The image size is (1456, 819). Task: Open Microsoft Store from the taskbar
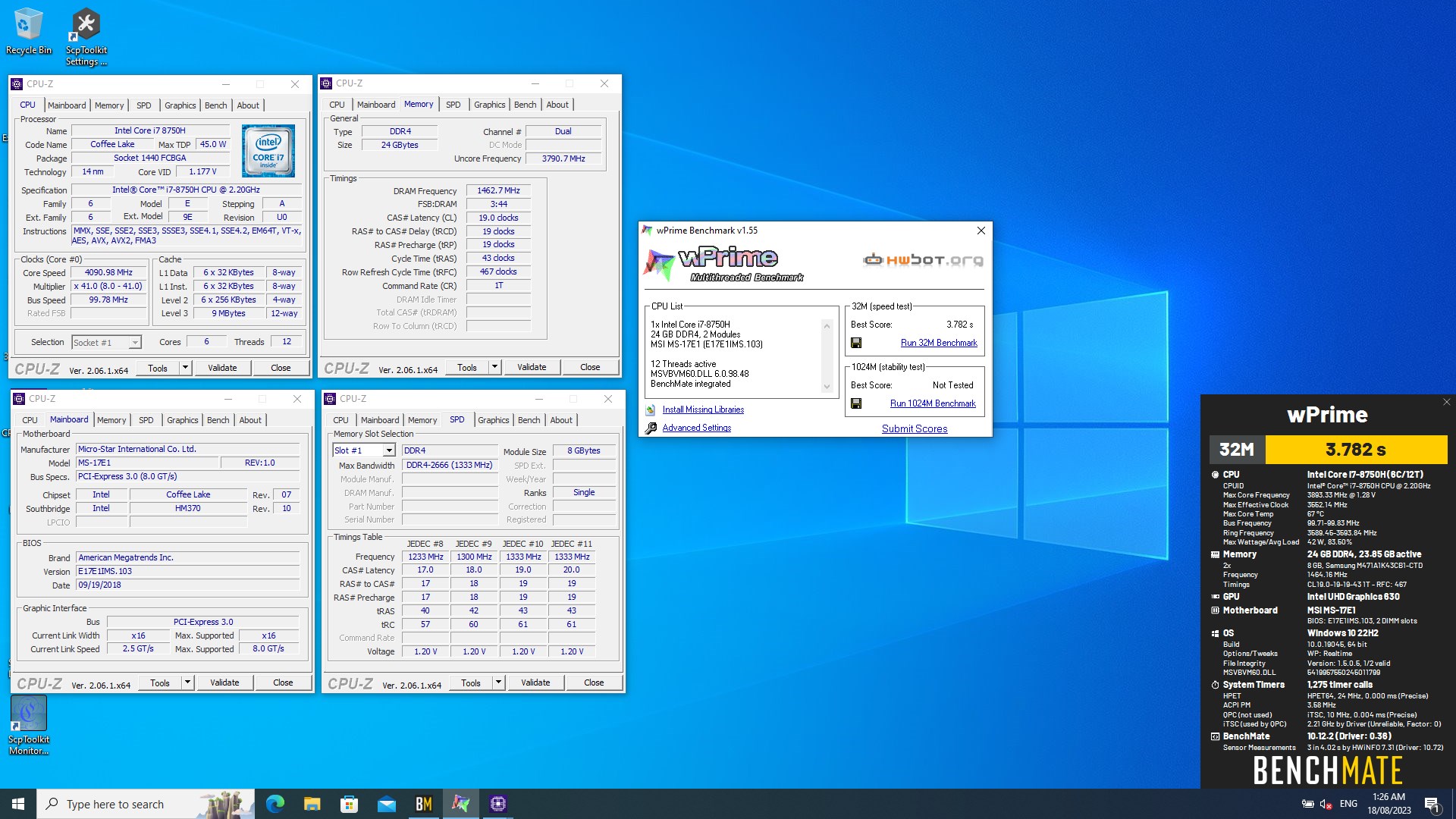tap(349, 804)
